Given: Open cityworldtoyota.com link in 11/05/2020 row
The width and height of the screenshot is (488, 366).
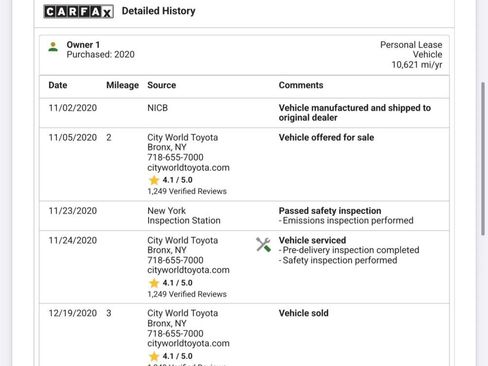Looking at the screenshot, I should pyautogui.click(x=188, y=167).
